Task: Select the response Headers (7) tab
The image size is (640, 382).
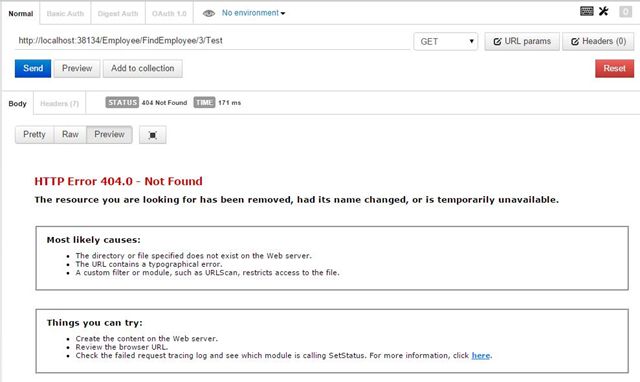Action: [60, 104]
